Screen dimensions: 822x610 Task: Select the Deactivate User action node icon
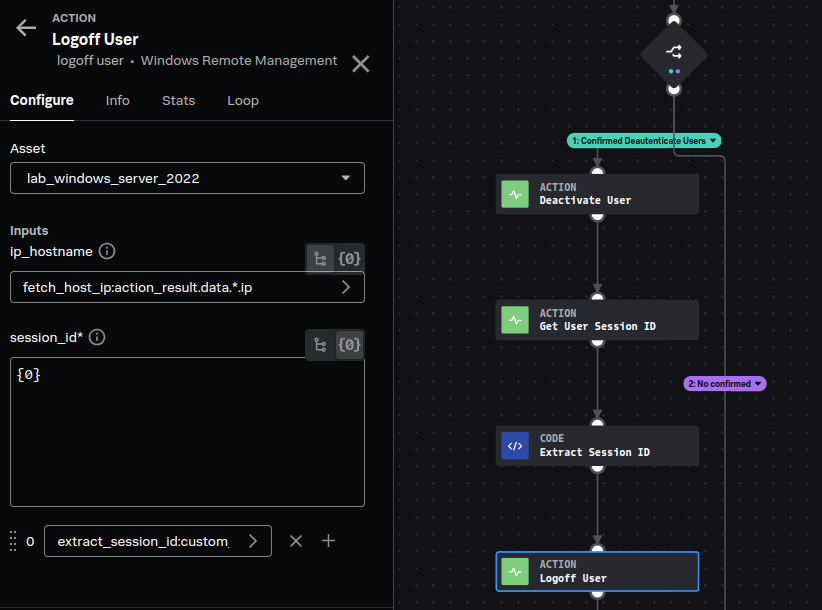[x=515, y=194]
